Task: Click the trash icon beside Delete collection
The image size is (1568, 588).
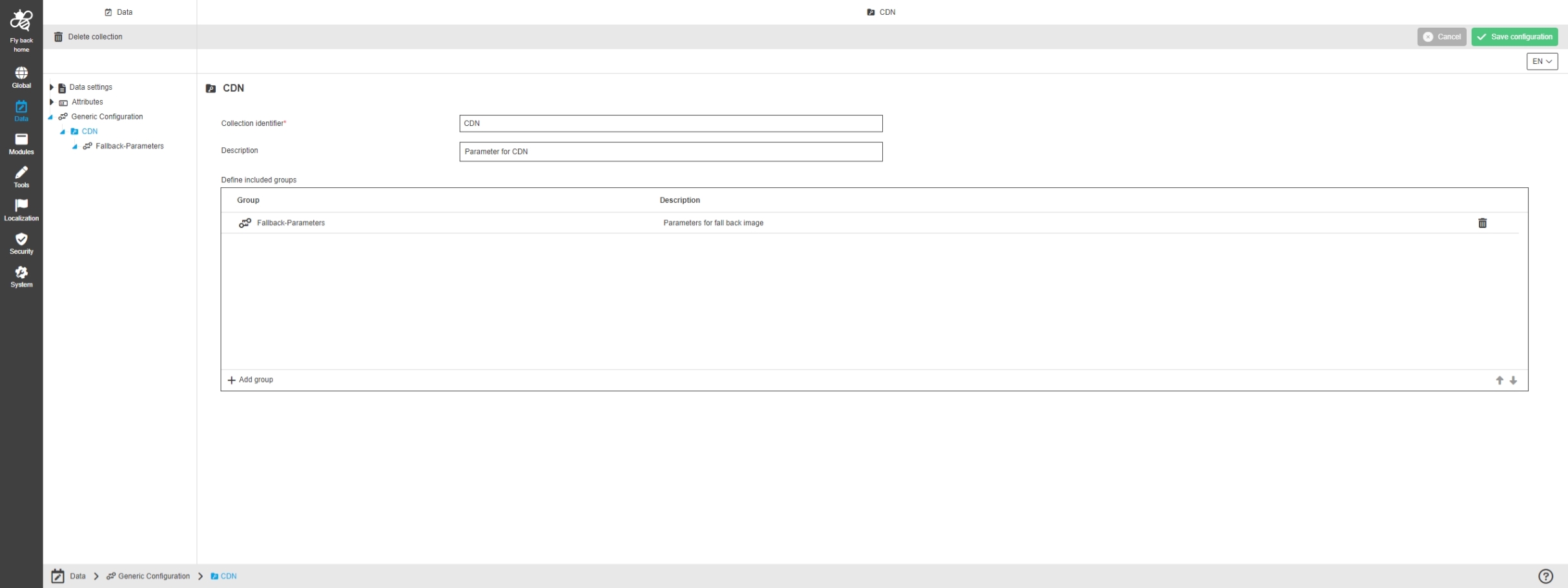Action: 58,37
